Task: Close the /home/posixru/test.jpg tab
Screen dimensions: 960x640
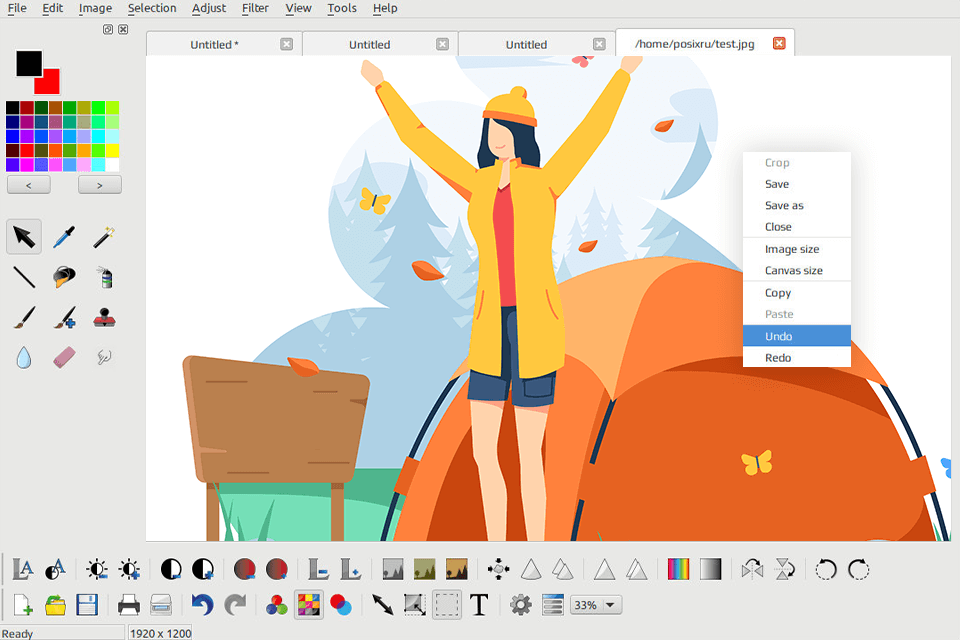Action: [x=779, y=43]
